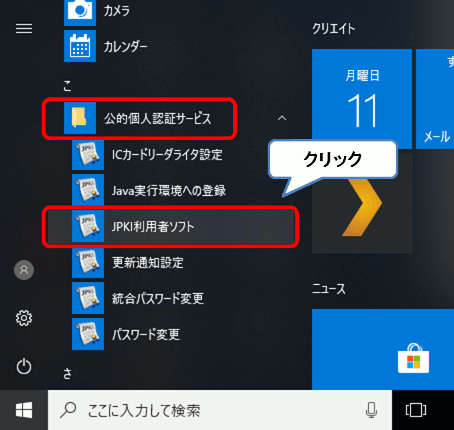Viewport: 454px width, 430px height.
Task: Click the 更新通知設定 icon
Action: pos(88,262)
